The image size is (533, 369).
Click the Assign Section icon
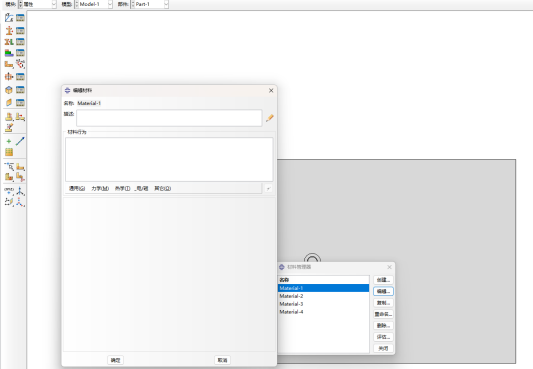9,42
